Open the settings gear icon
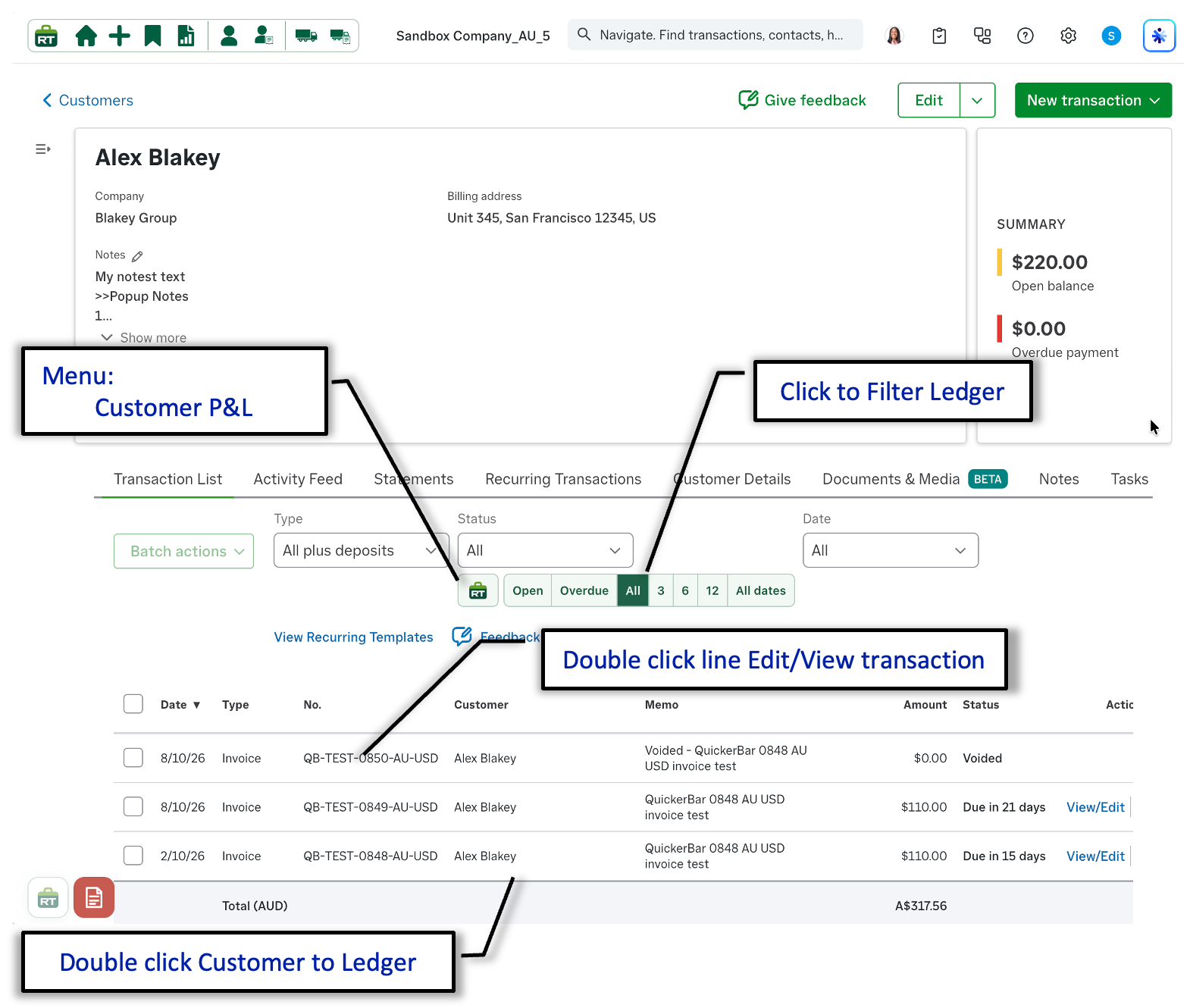 [1069, 36]
